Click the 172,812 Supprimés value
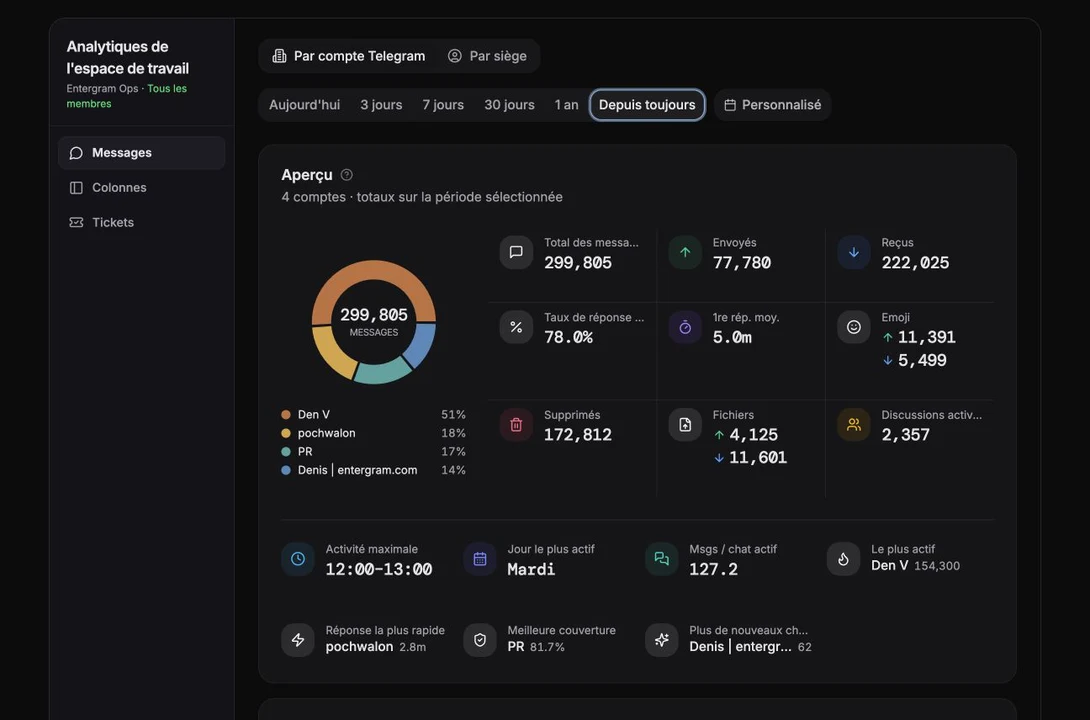Image resolution: width=1090 pixels, height=720 pixels. (x=578, y=435)
